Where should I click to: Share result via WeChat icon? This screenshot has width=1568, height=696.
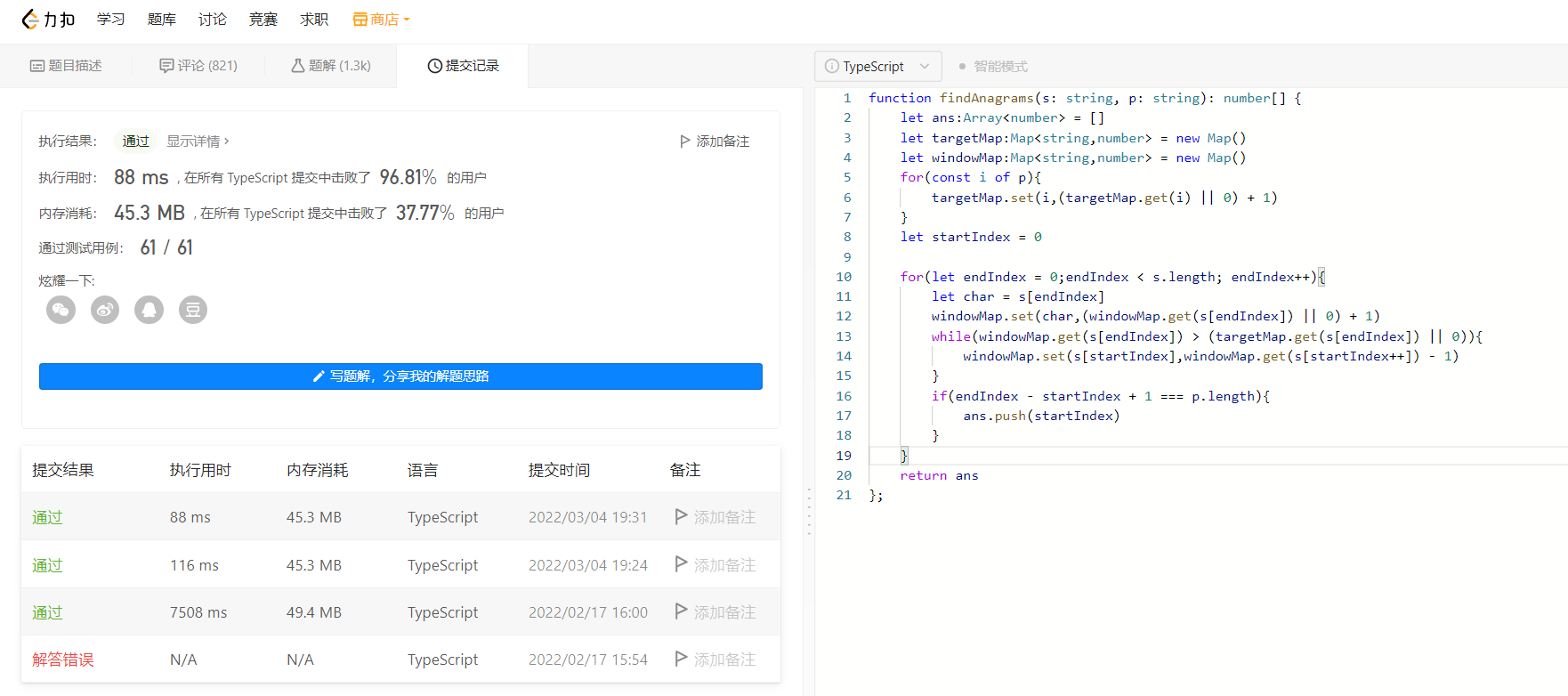(61, 310)
